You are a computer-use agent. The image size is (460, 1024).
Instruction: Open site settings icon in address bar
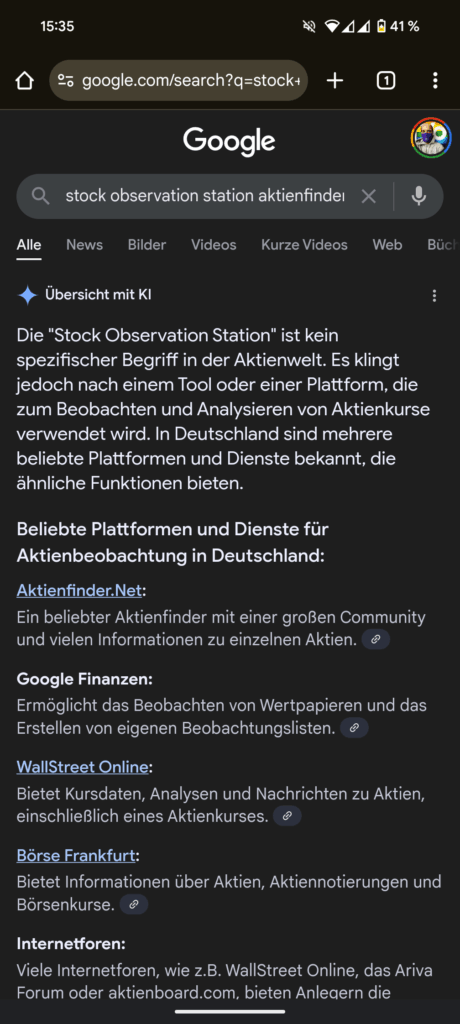pyautogui.click(x=65, y=81)
